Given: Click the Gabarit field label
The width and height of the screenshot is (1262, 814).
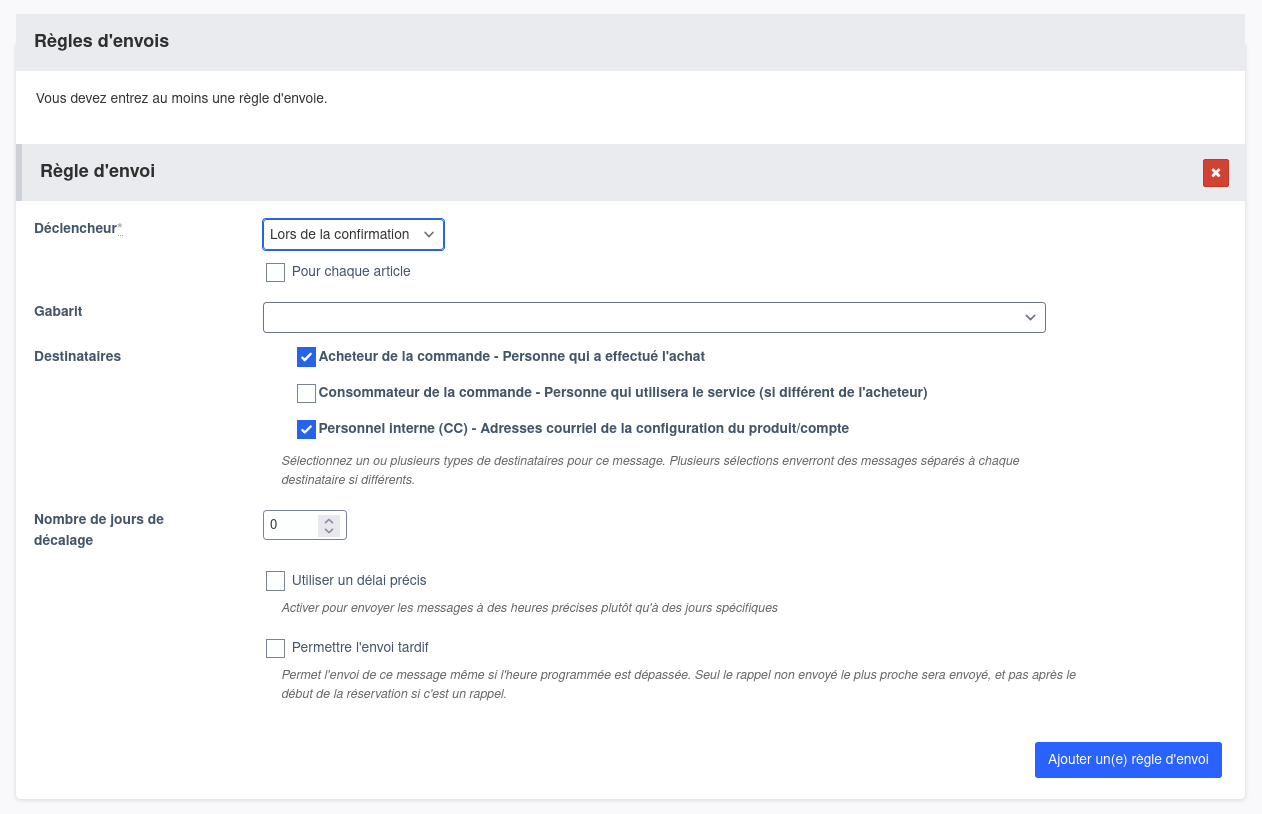Looking at the screenshot, I should 58,311.
